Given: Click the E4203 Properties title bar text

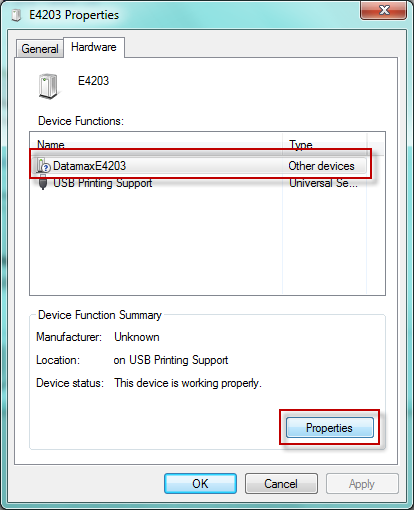Looking at the screenshot, I should (74, 15).
